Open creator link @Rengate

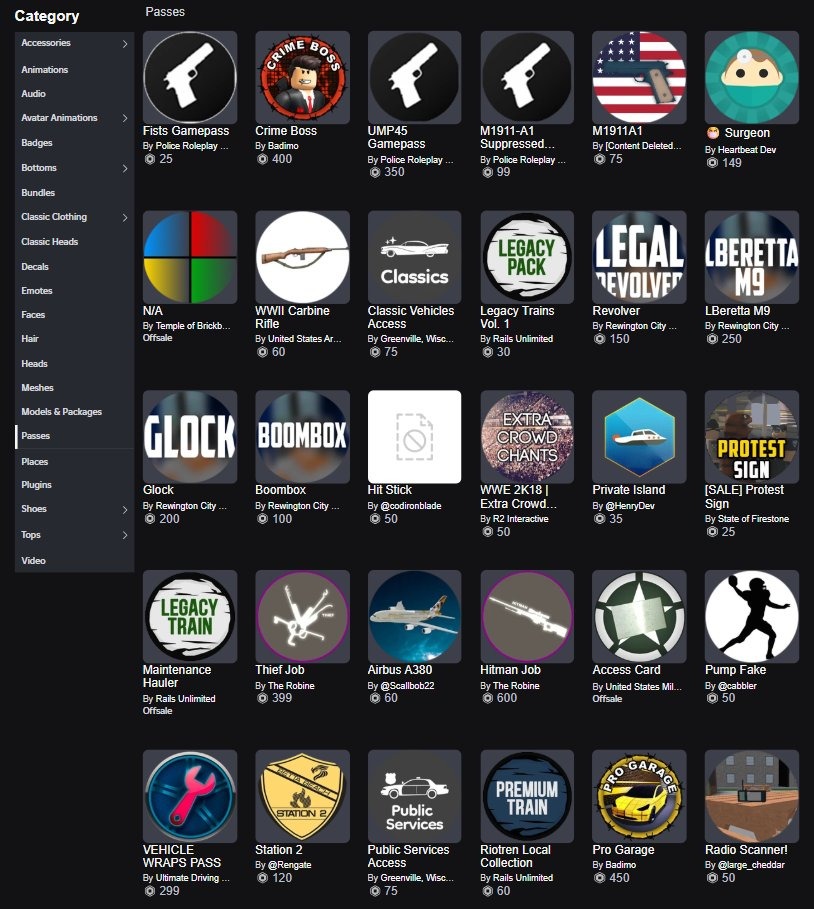pyautogui.click(x=289, y=865)
